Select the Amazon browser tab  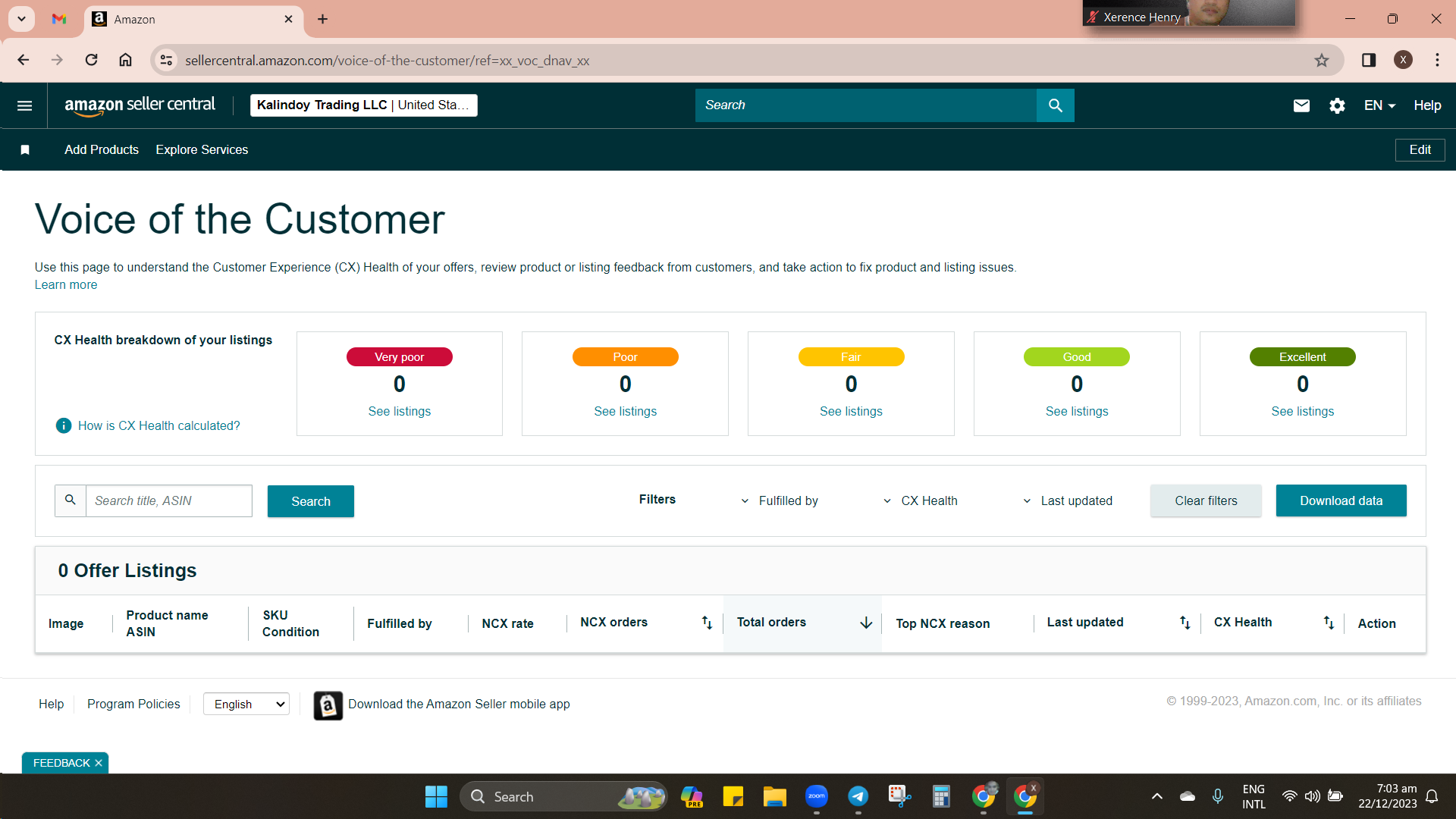tap(194, 20)
